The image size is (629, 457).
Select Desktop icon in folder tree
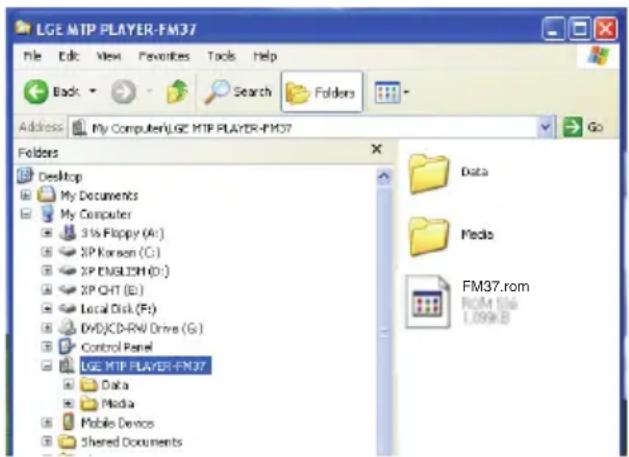click(25, 176)
